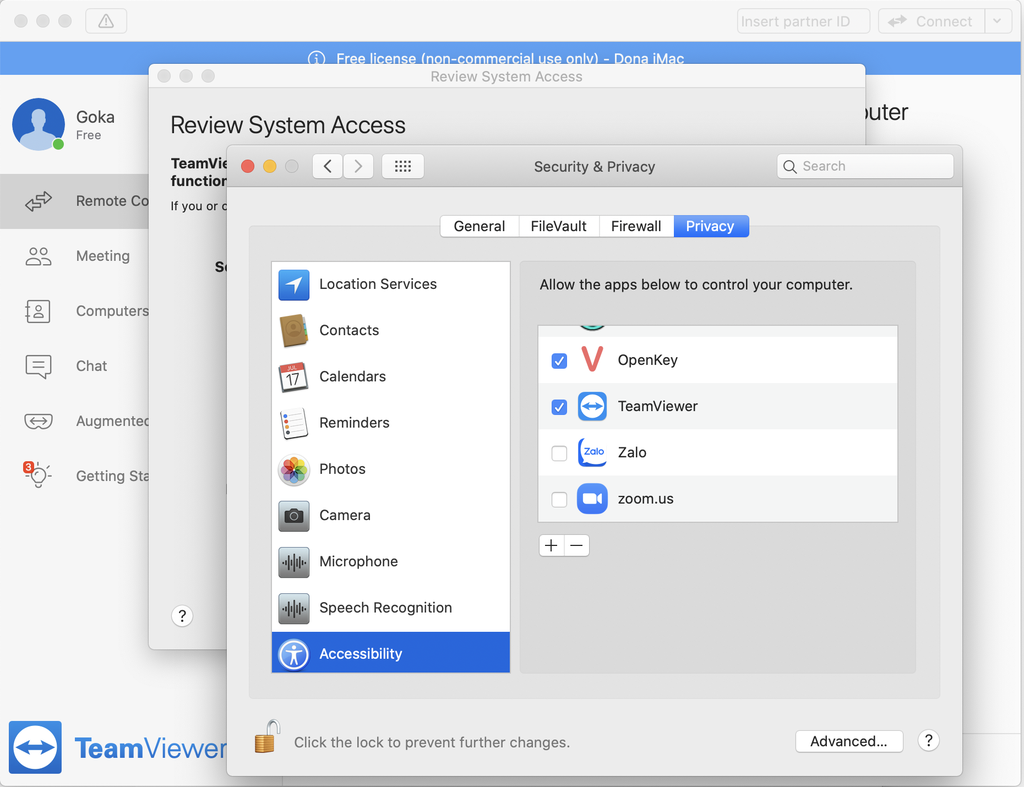Click 'Free license (non-commercial use only)' banner text
Image resolution: width=1024 pixels, height=787 pixels.
(x=467, y=59)
